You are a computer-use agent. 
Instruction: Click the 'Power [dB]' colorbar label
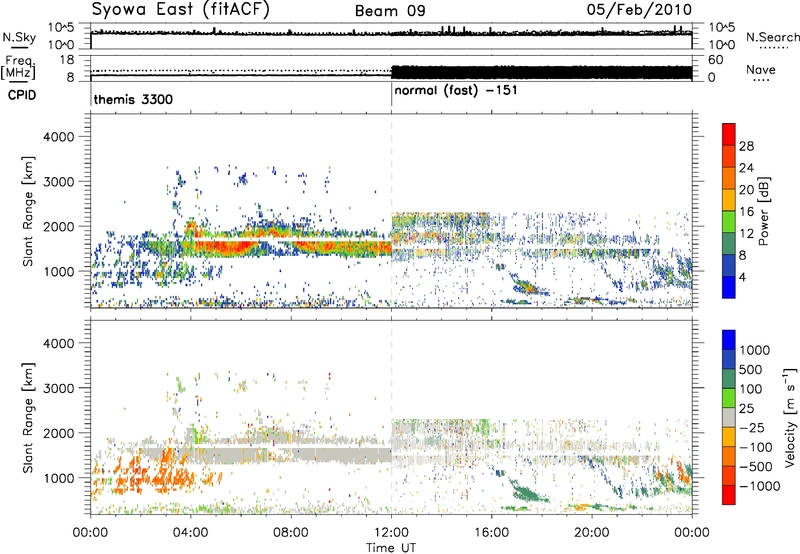[x=763, y=211]
